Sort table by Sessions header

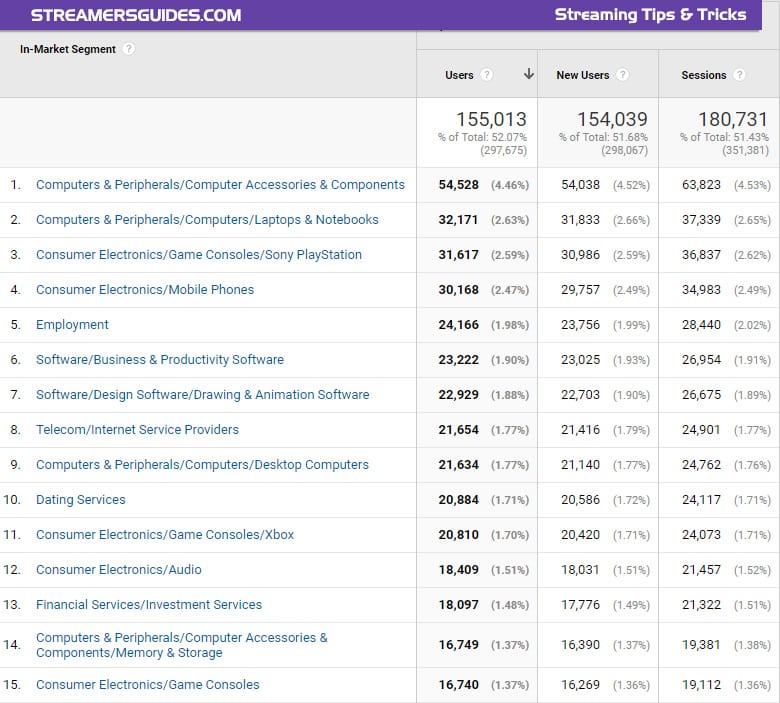[703, 75]
